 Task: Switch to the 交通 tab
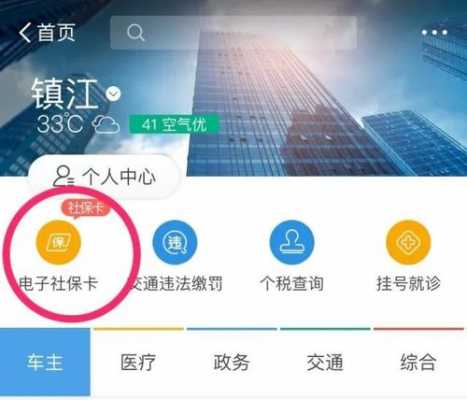(x=325, y=362)
